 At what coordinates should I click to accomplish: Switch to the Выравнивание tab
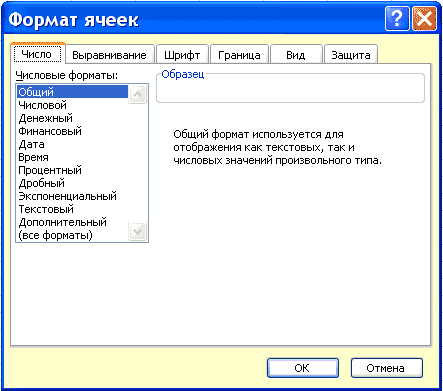click(110, 54)
